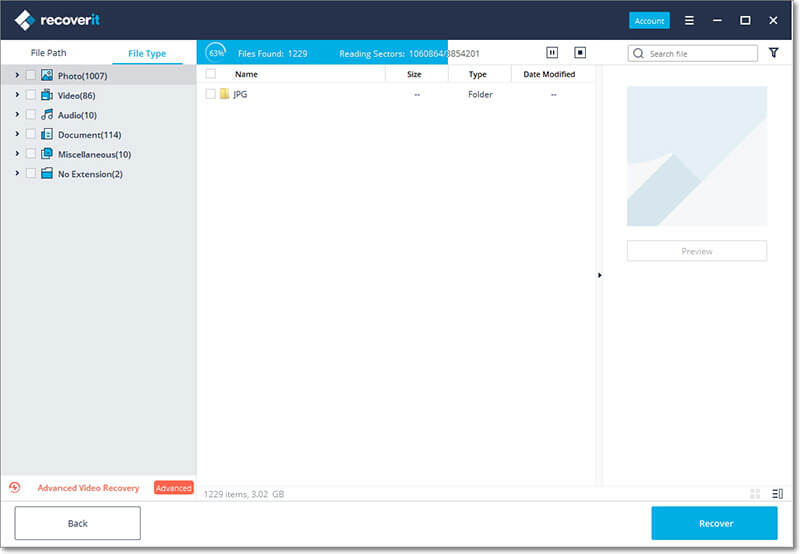Click the Recover button
Screen dimensions: 800x554
(x=714, y=523)
